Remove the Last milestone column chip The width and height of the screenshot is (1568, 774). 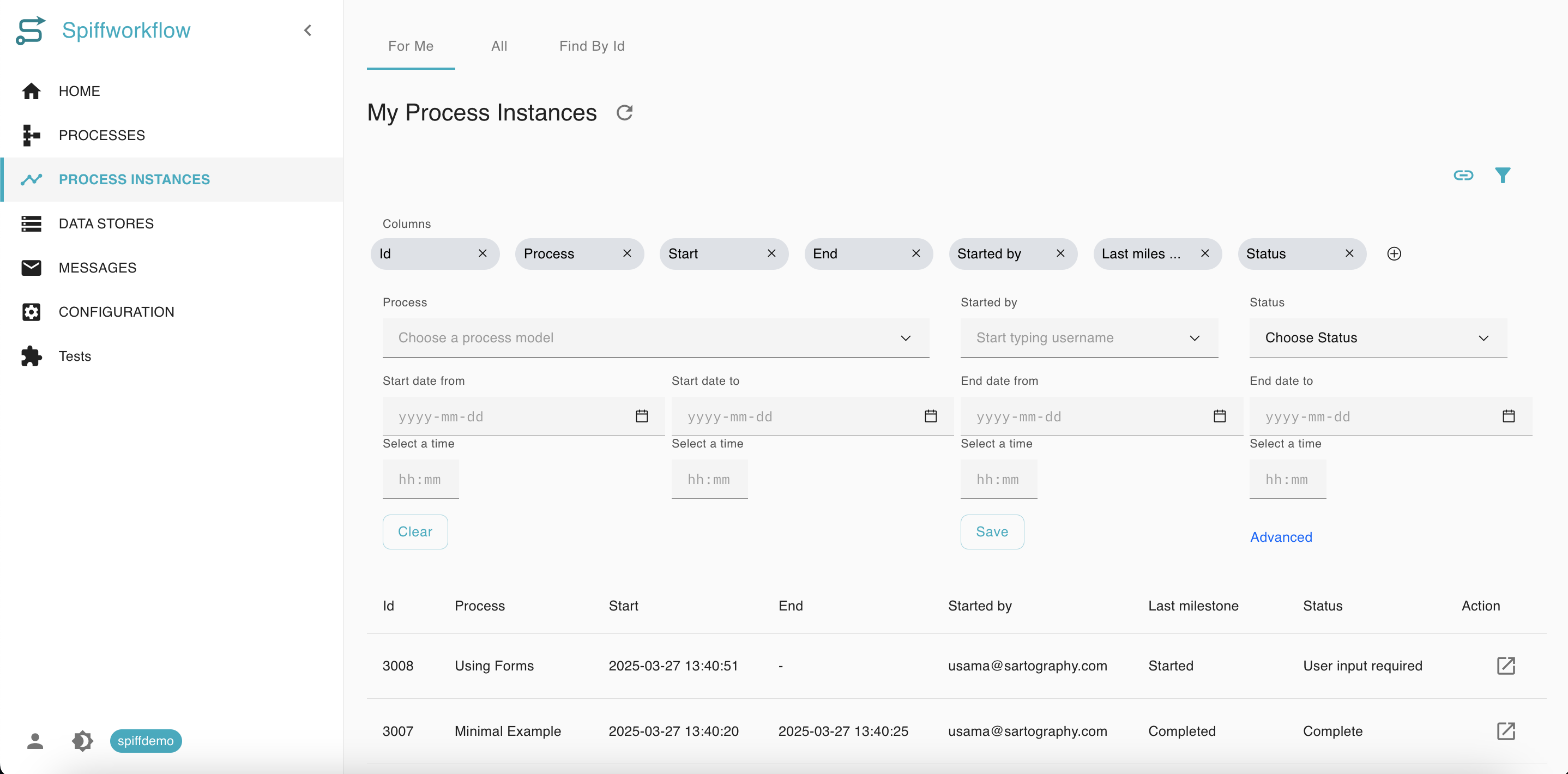(x=1204, y=253)
